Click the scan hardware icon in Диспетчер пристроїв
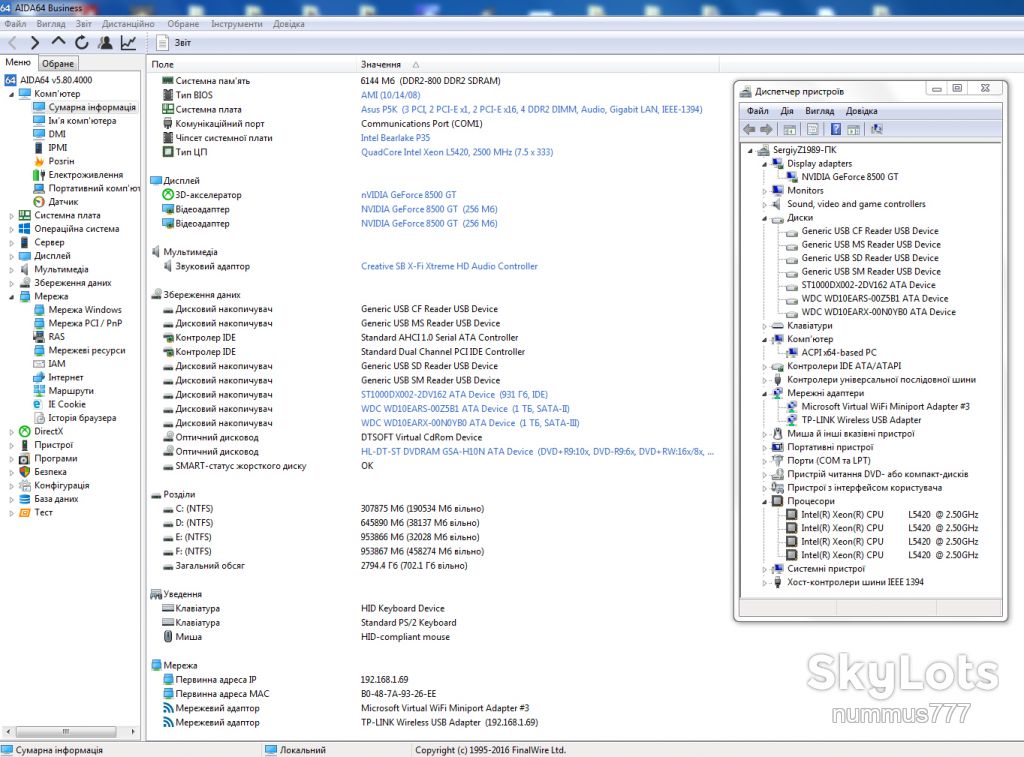1024x757 pixels. [876, 129]
